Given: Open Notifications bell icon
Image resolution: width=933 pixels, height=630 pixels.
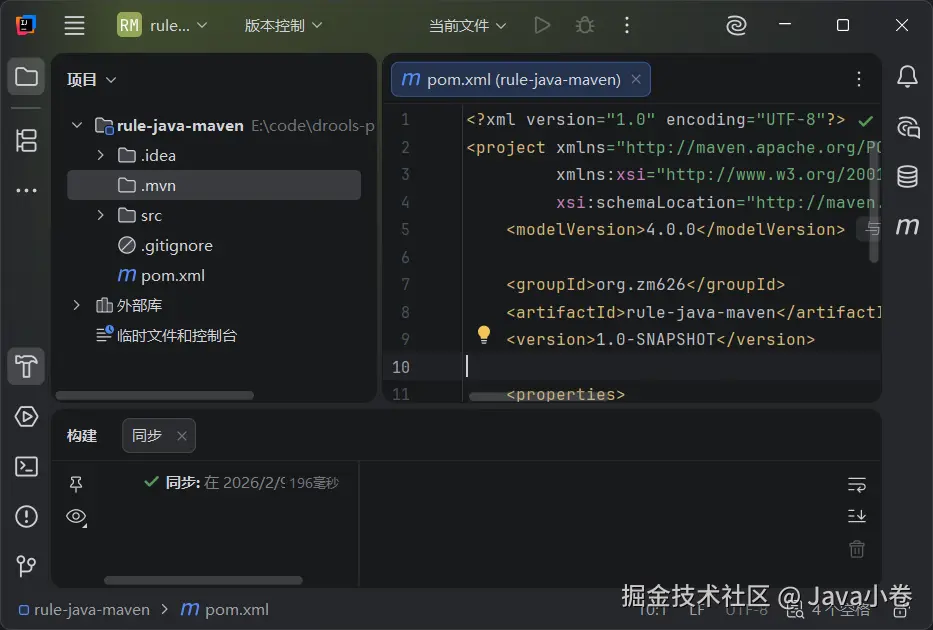Looking at the screenshot, I should [x=907, y=77].
